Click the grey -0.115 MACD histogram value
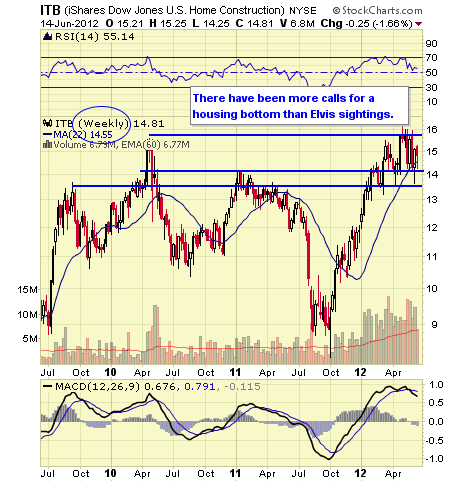The height and width of the screenshot is (482, 460). pos(242,387)
